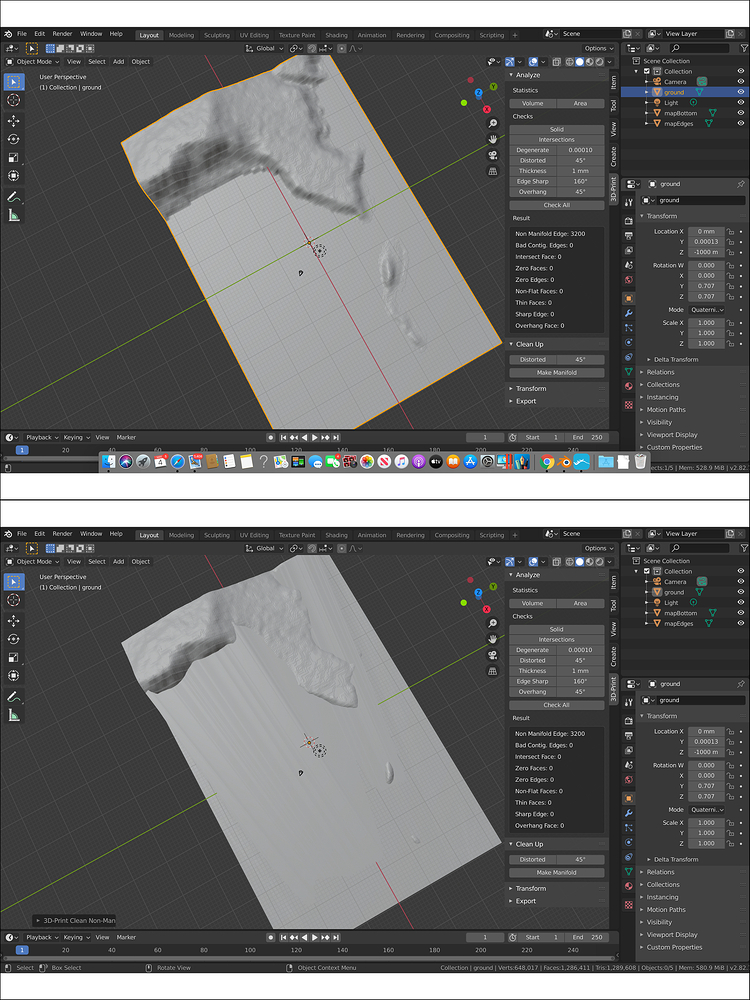750x1000 pixels.
Task: Select the Annotate pencil tool in upper screenshot
Action: (x=13, y=196)
